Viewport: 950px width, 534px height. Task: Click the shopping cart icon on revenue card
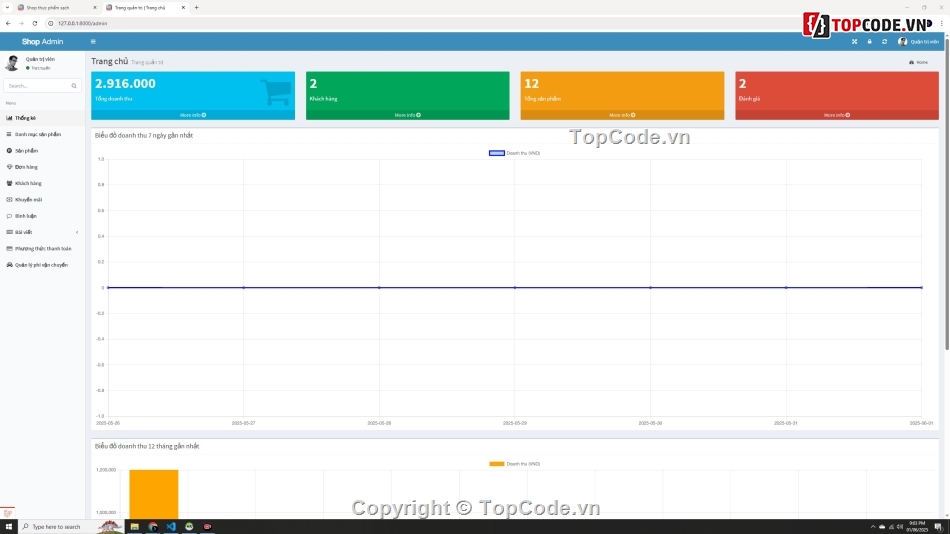click(x=276, y=92)
